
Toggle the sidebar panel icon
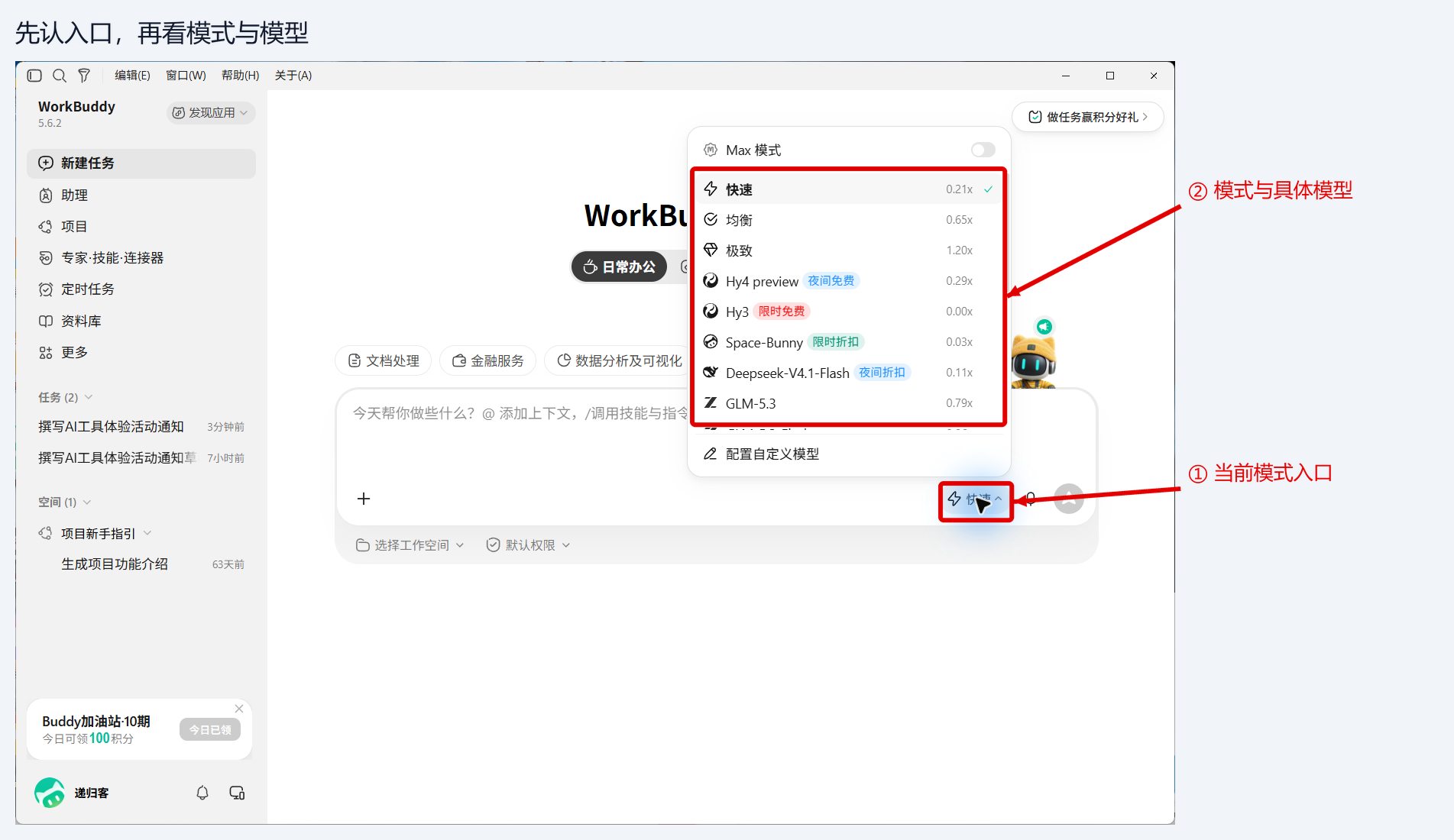tap(34, 76)
